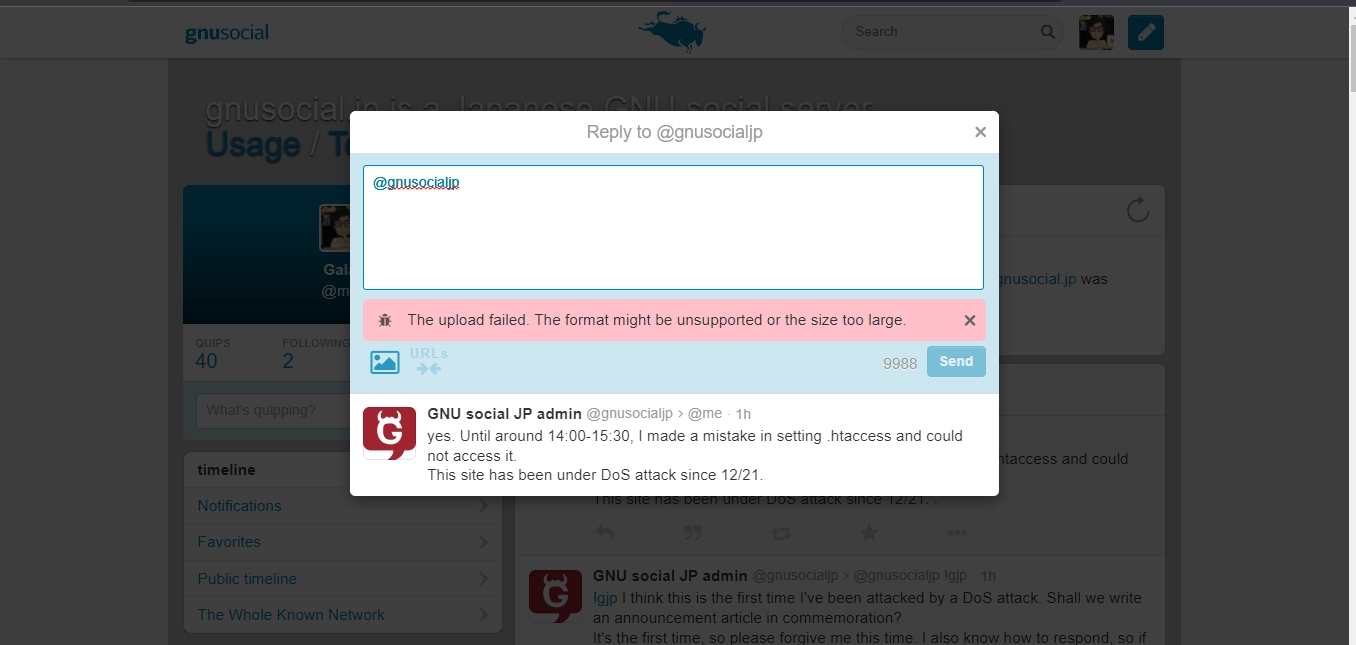Open Favorites in the sidebar
This screenshot has width=1356, height=645.
coord(343,542)
